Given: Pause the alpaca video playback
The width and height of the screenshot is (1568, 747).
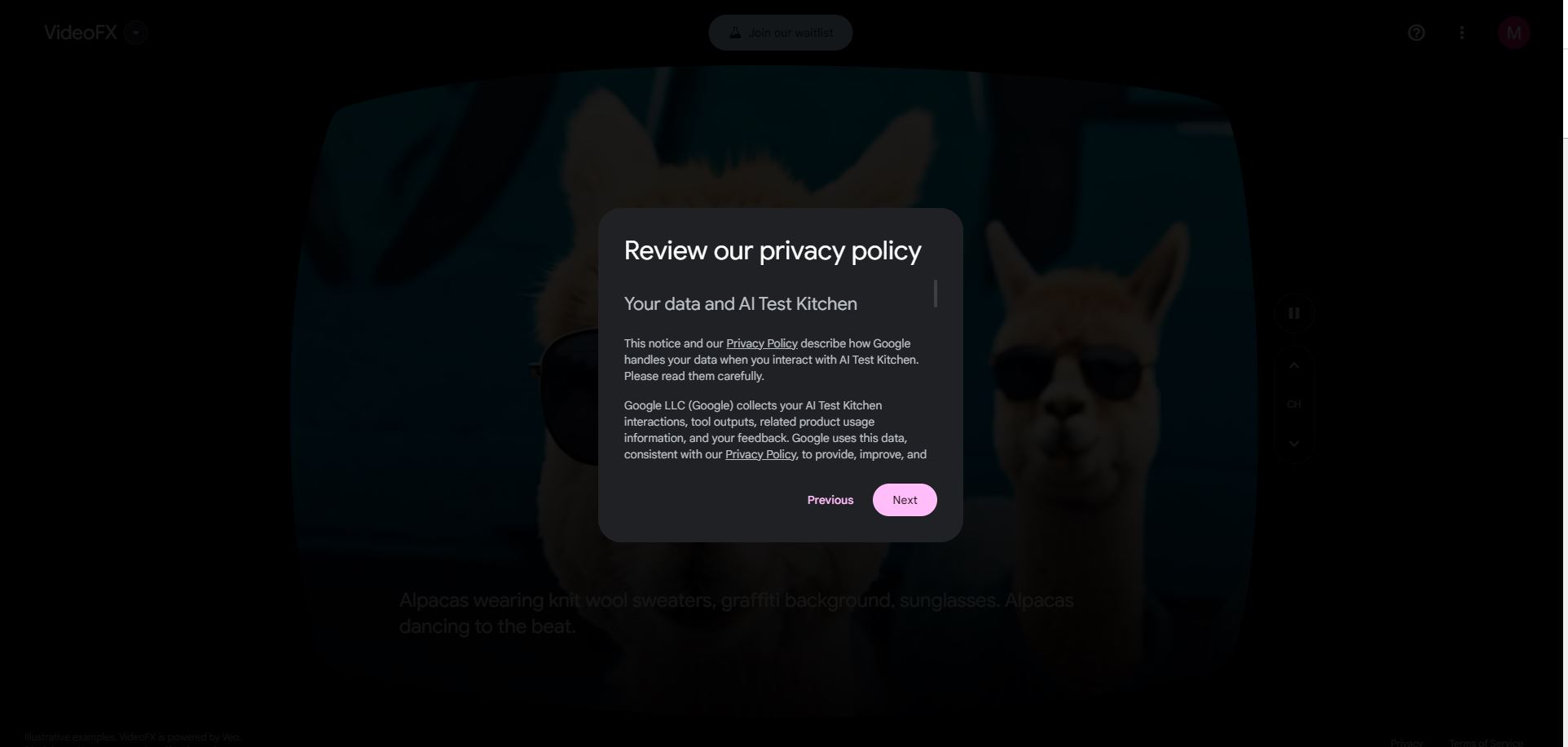Looking at the screenshot, I should pos(1293,313).
